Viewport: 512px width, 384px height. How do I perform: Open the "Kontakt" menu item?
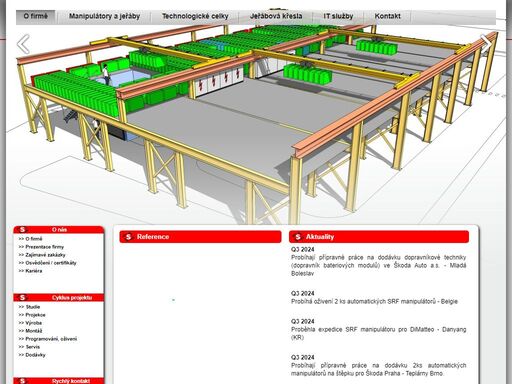tap(387, 16)
